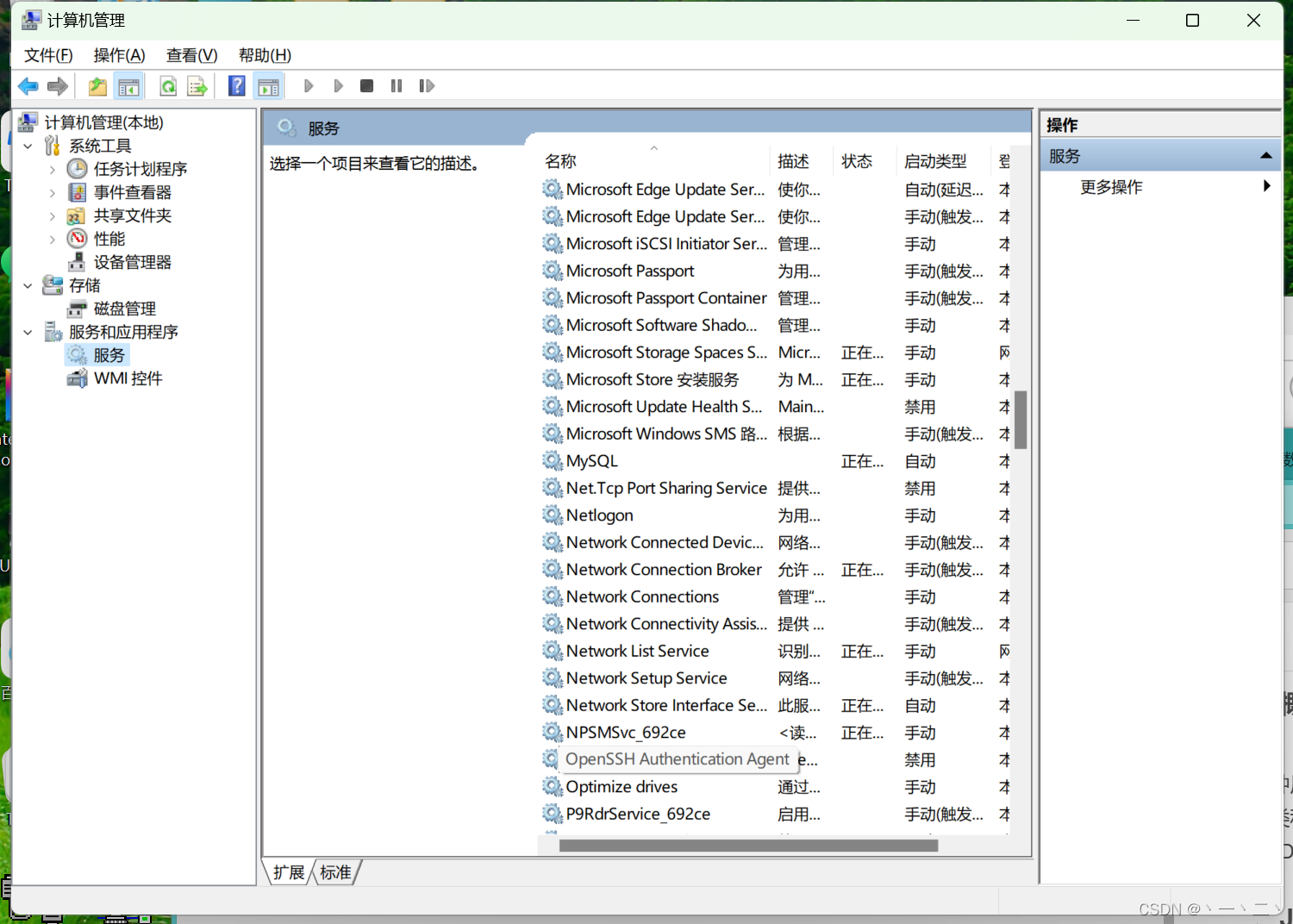
Task: Collapse the 系统工具 tree node
Action: click(28, 146)
